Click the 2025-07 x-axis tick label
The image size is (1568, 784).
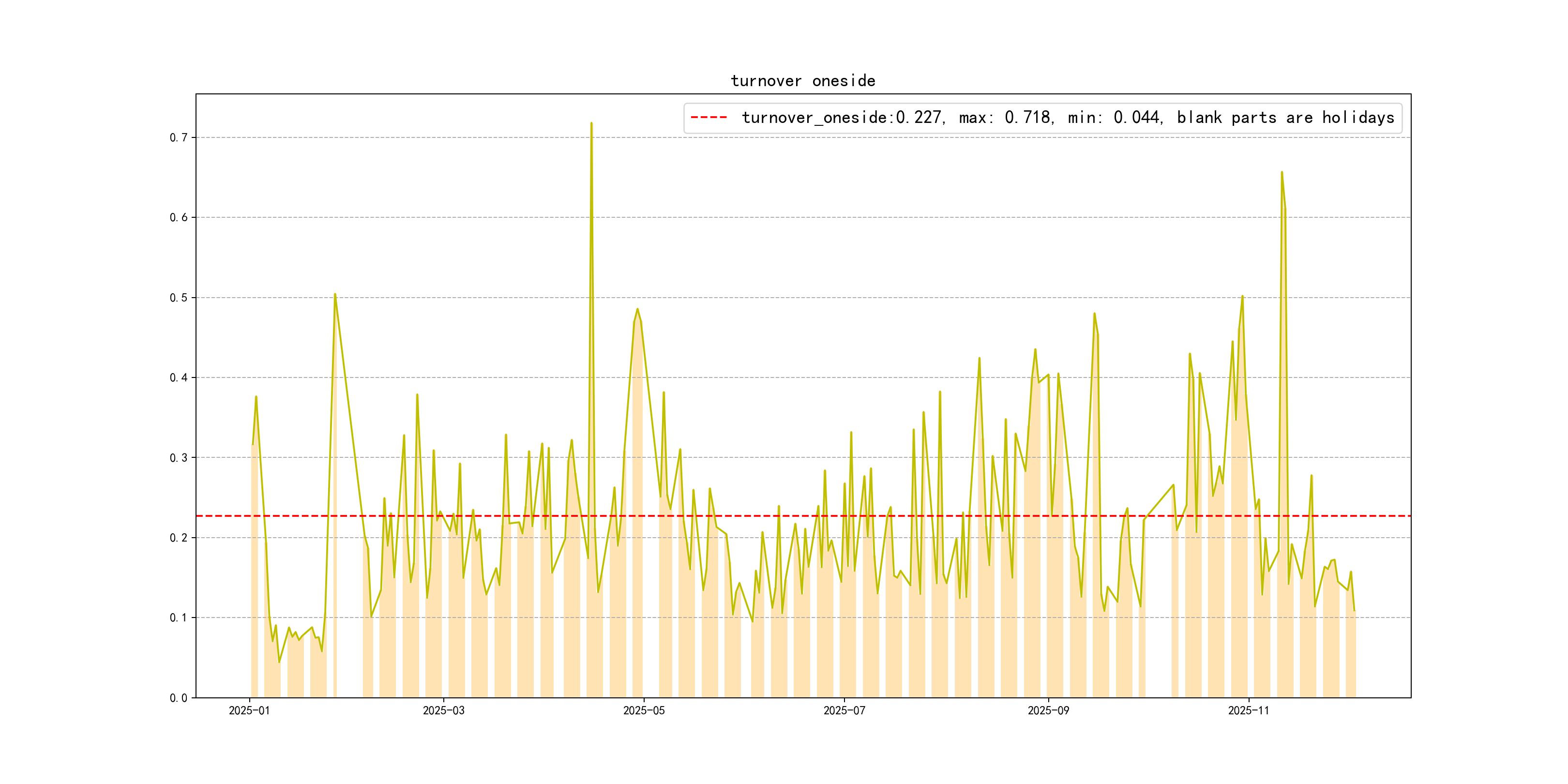(844, 710)
